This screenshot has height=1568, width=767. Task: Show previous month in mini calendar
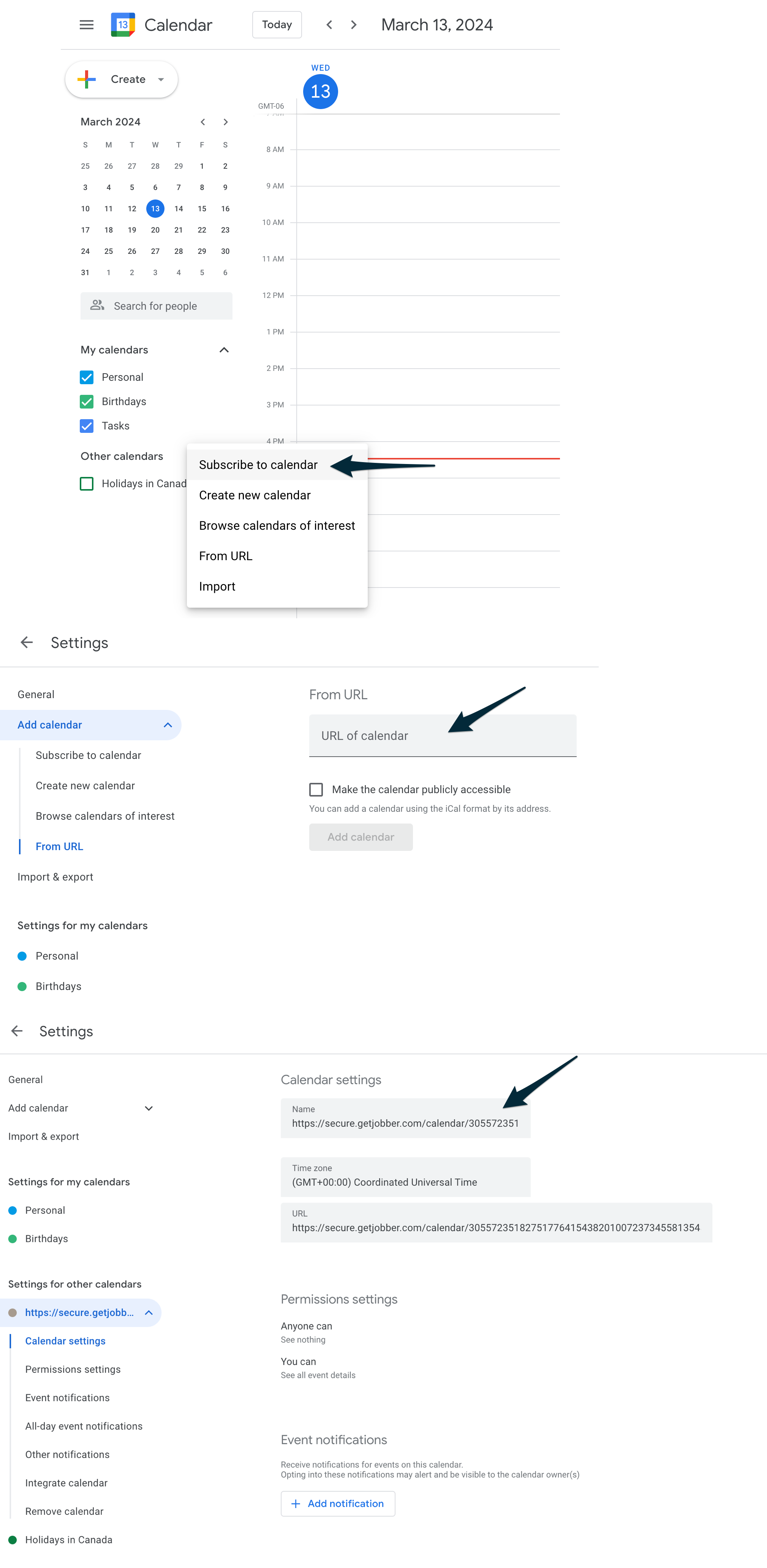pos(202,122)
